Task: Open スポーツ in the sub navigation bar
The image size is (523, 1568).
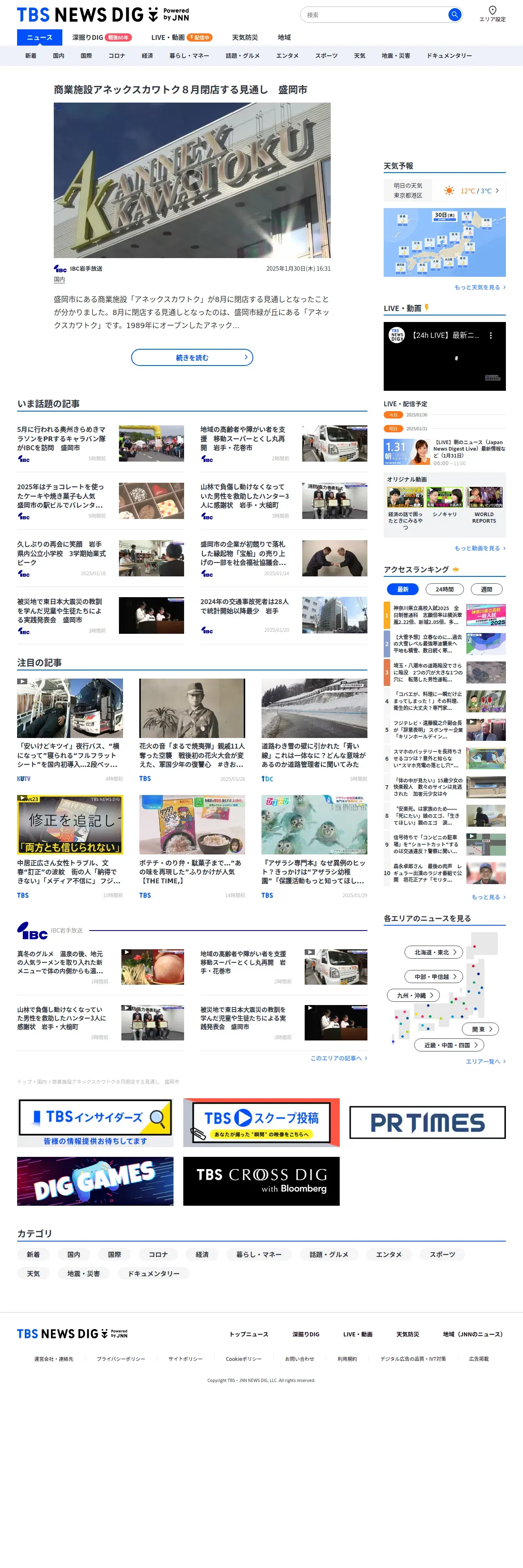Action: point(326,55)
